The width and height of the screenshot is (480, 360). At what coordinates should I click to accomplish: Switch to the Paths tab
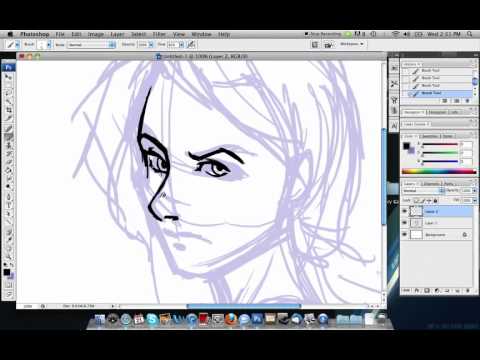(x=448, y=184)
